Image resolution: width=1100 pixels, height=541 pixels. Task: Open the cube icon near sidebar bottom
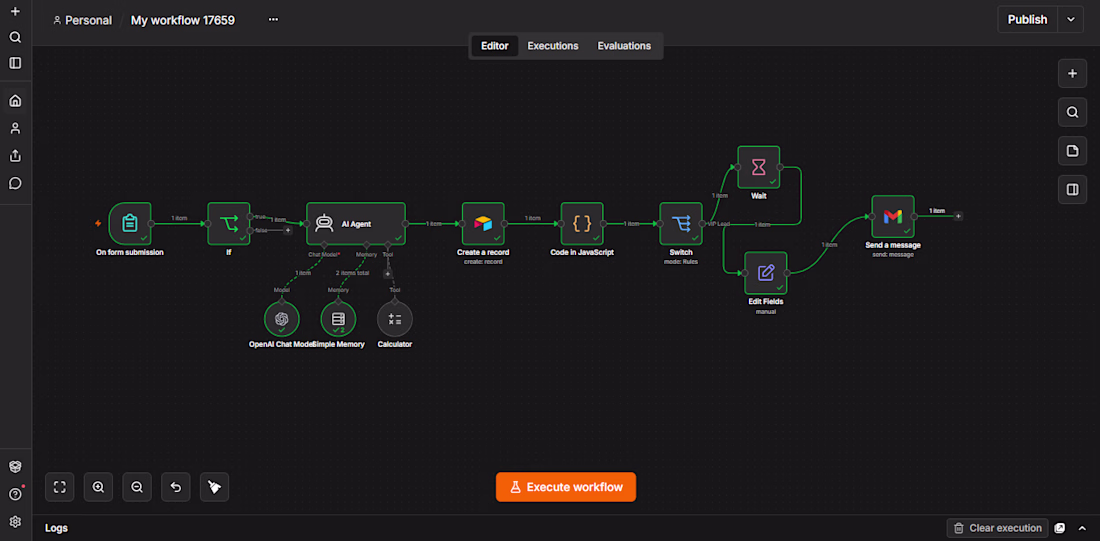[x=15, y=467]
